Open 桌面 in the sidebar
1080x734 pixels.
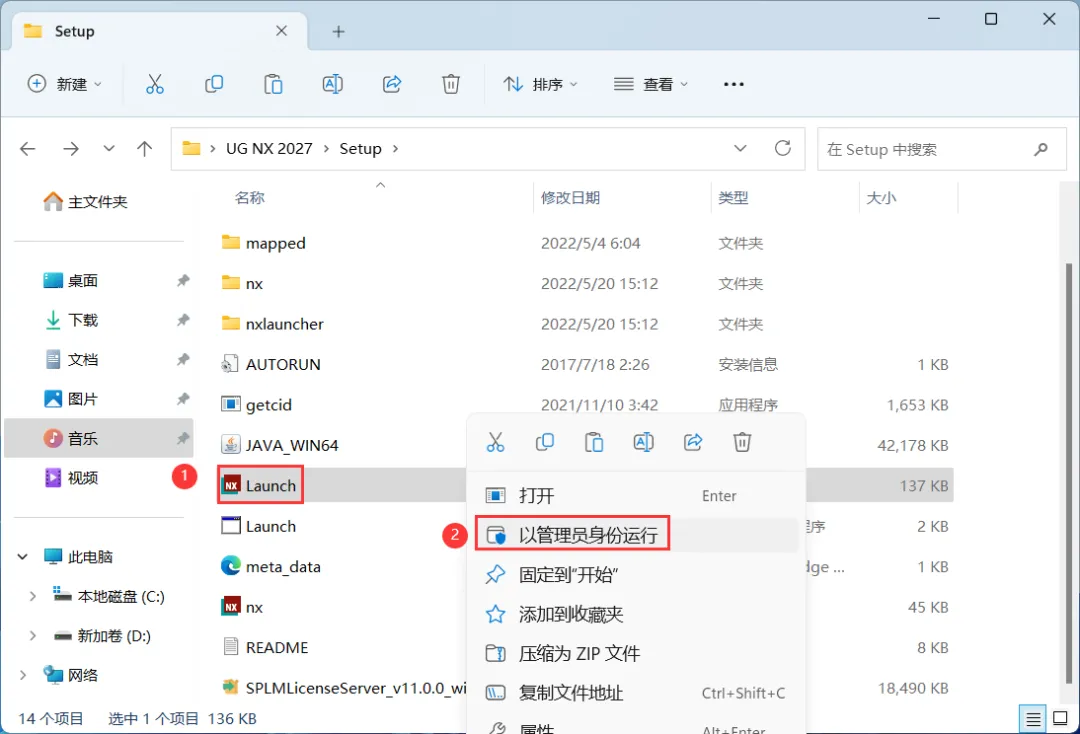pos(72,280)
